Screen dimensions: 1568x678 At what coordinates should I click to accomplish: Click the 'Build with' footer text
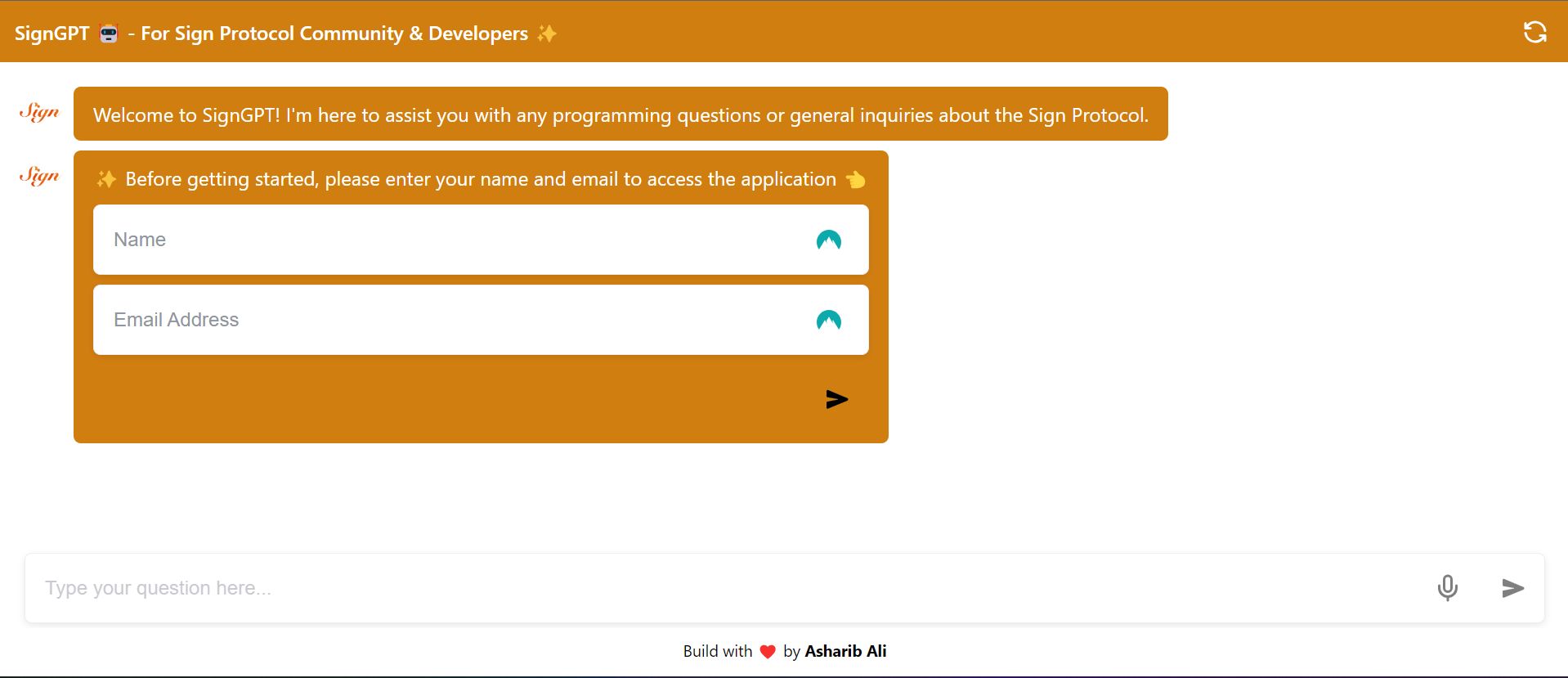click(x=718, y=651)
